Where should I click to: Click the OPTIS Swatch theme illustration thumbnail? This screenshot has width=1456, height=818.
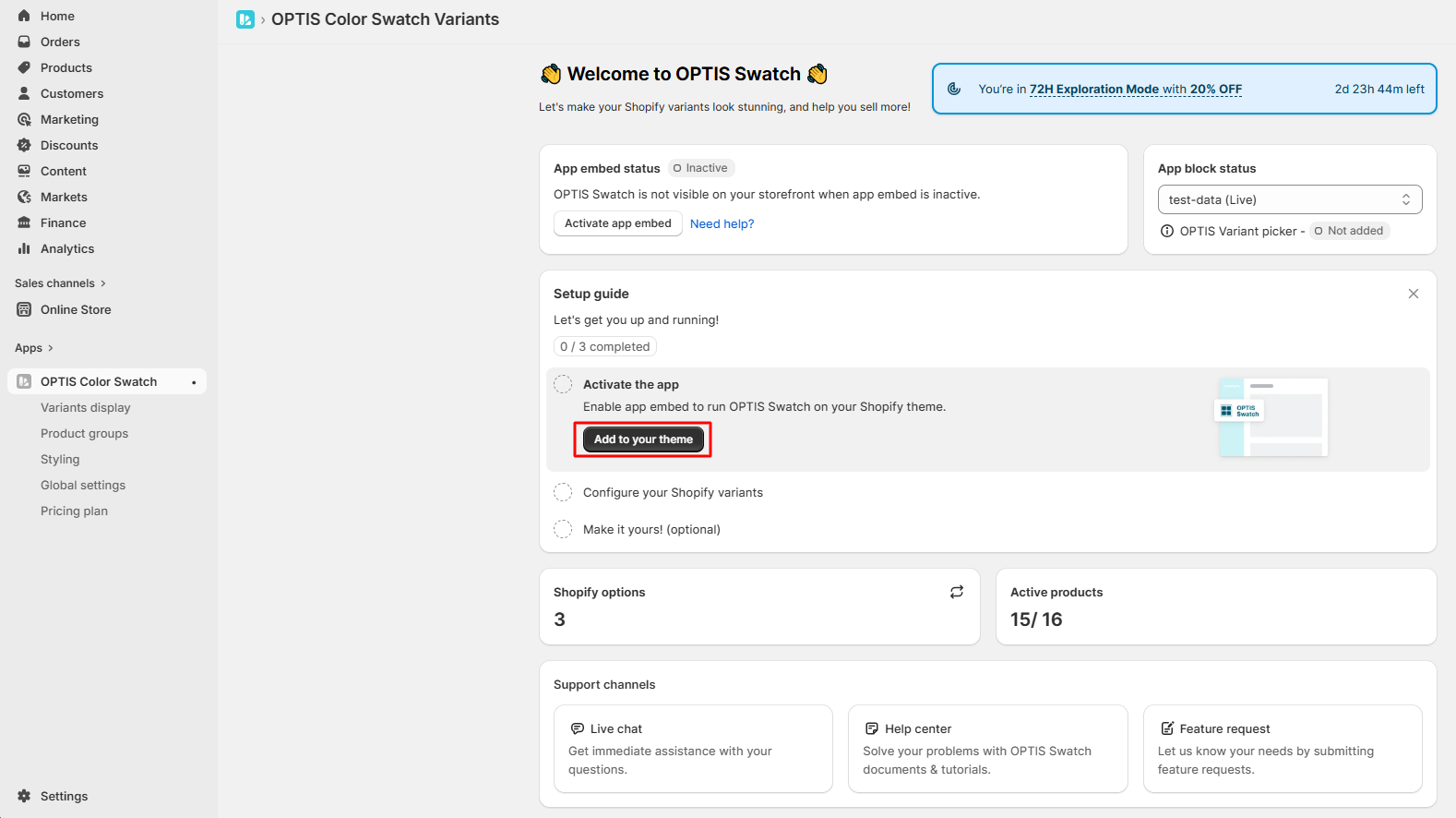[x=1271, y=417]
